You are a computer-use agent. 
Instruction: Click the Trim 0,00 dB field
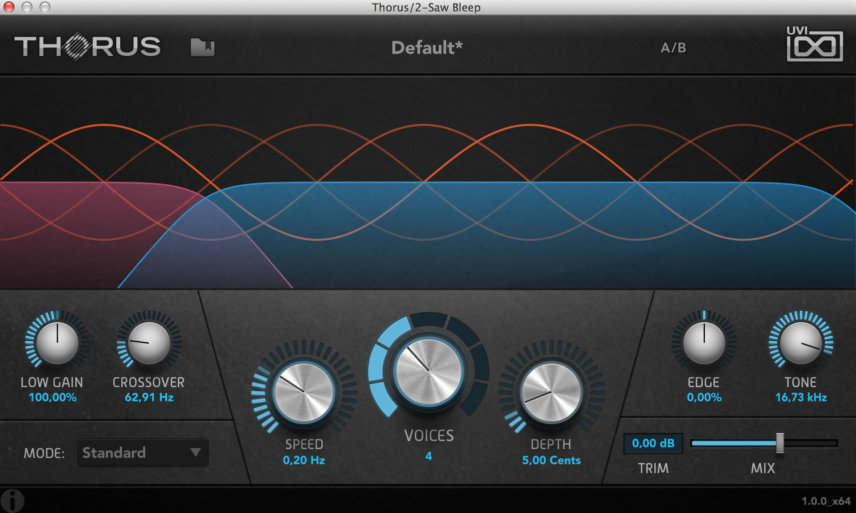click(x=653, y=443)
